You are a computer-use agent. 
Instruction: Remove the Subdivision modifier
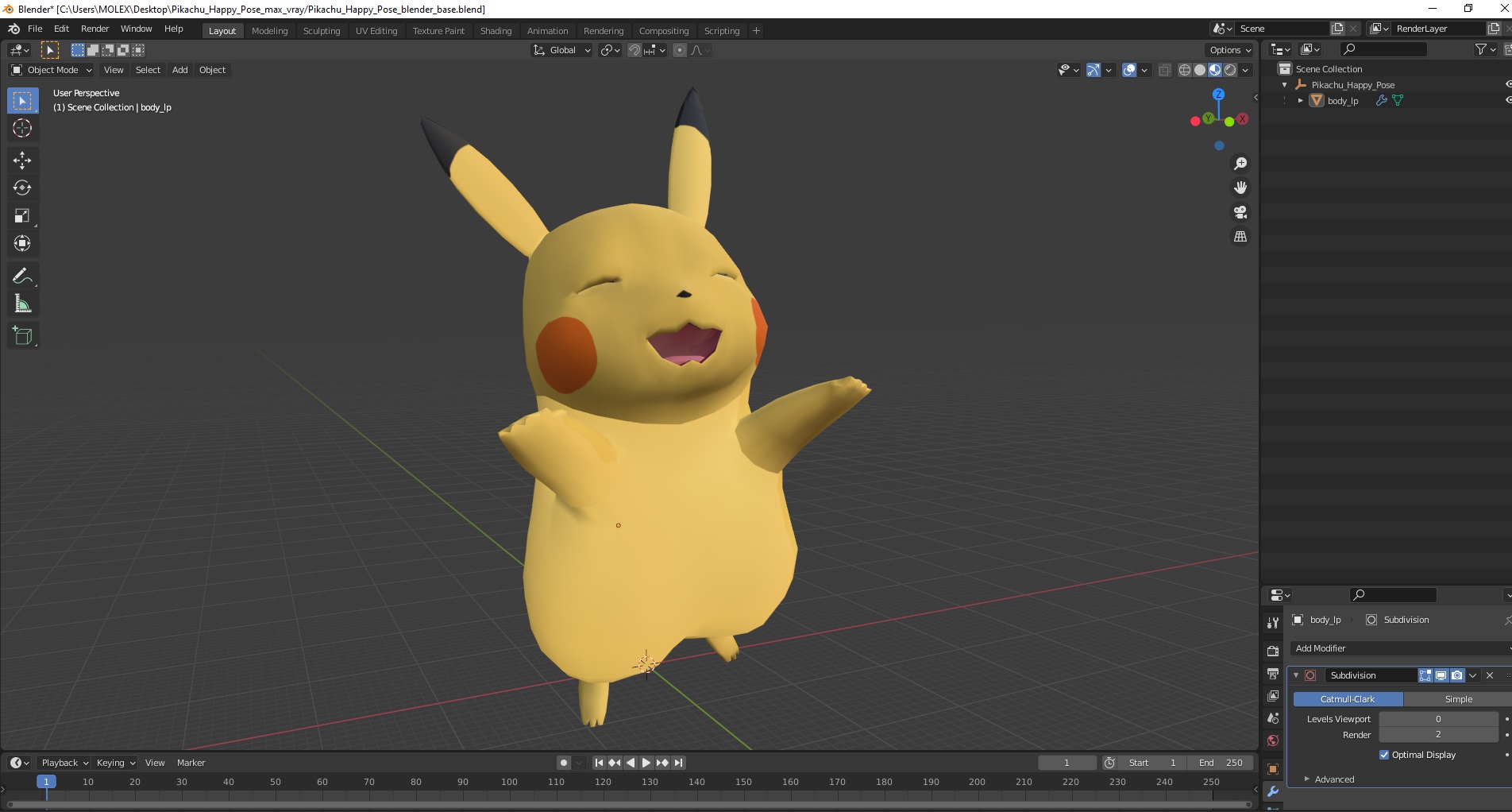(1490, 675)
